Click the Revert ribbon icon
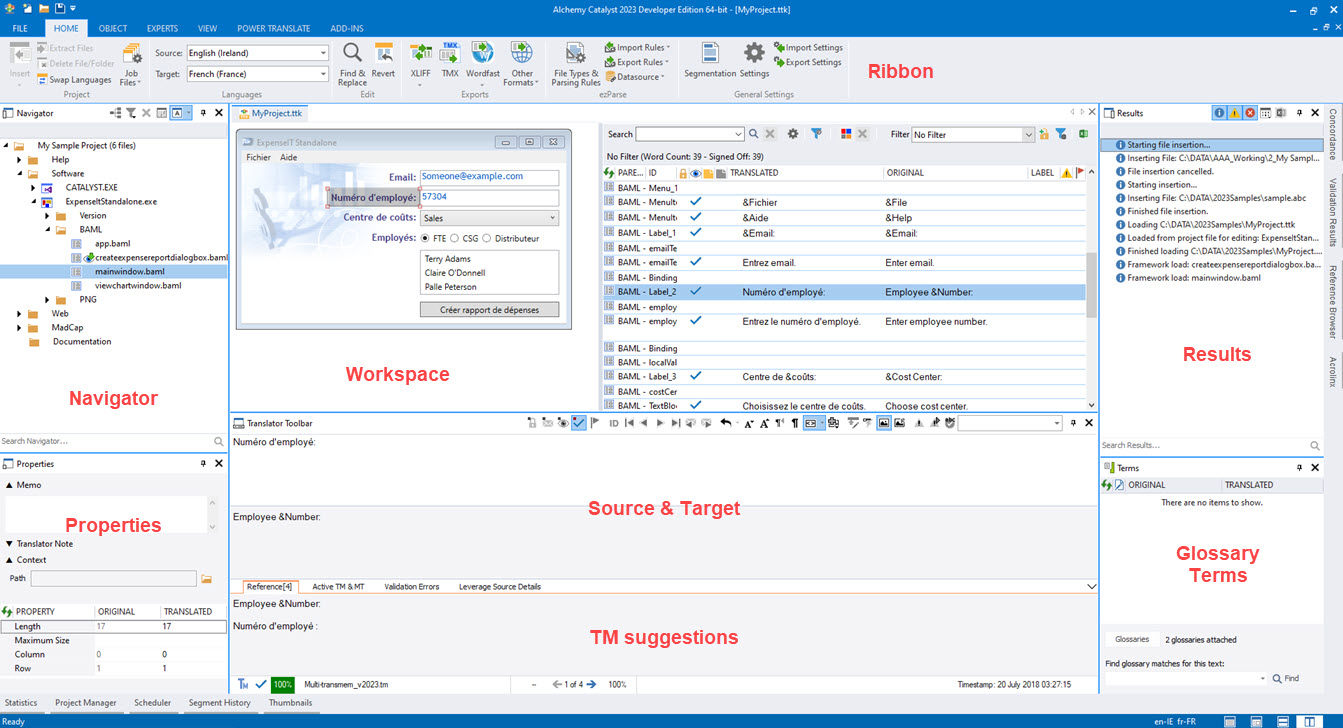The image size is (1343, 728). (383, 63)
